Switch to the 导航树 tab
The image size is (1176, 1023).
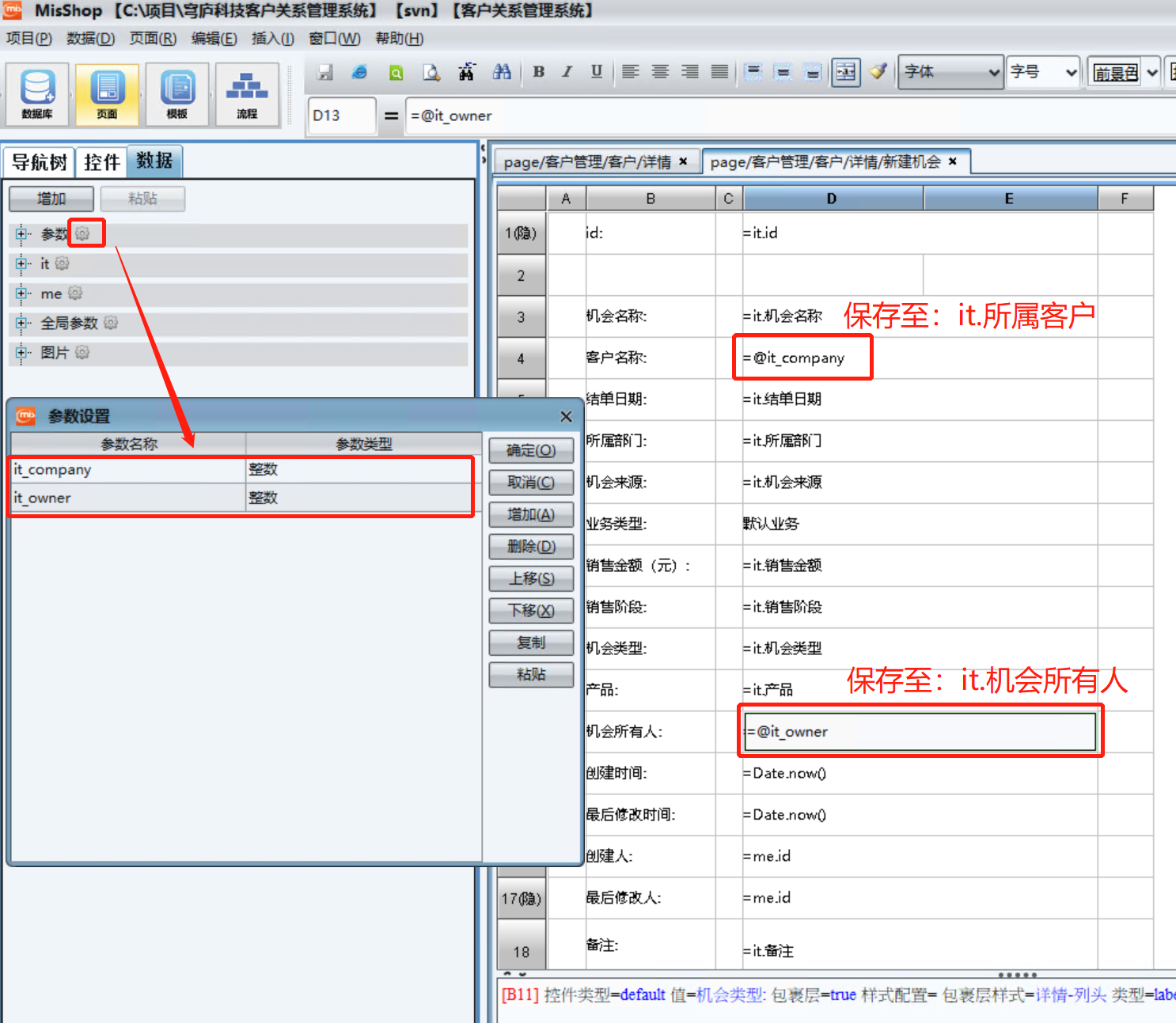pyautogui.click(x=40, y=162)
